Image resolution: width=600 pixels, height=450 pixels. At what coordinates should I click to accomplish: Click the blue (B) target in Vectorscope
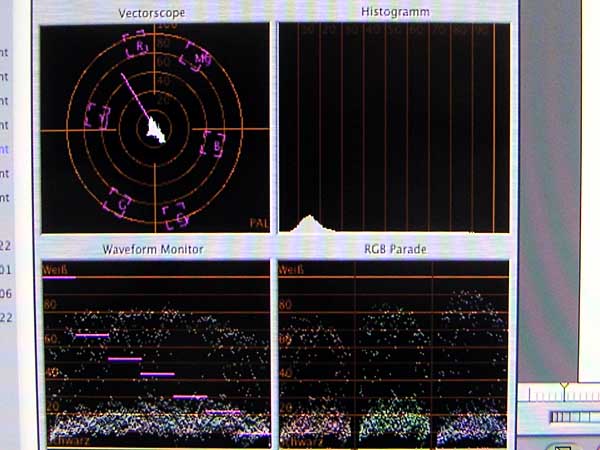click(213, 145)
